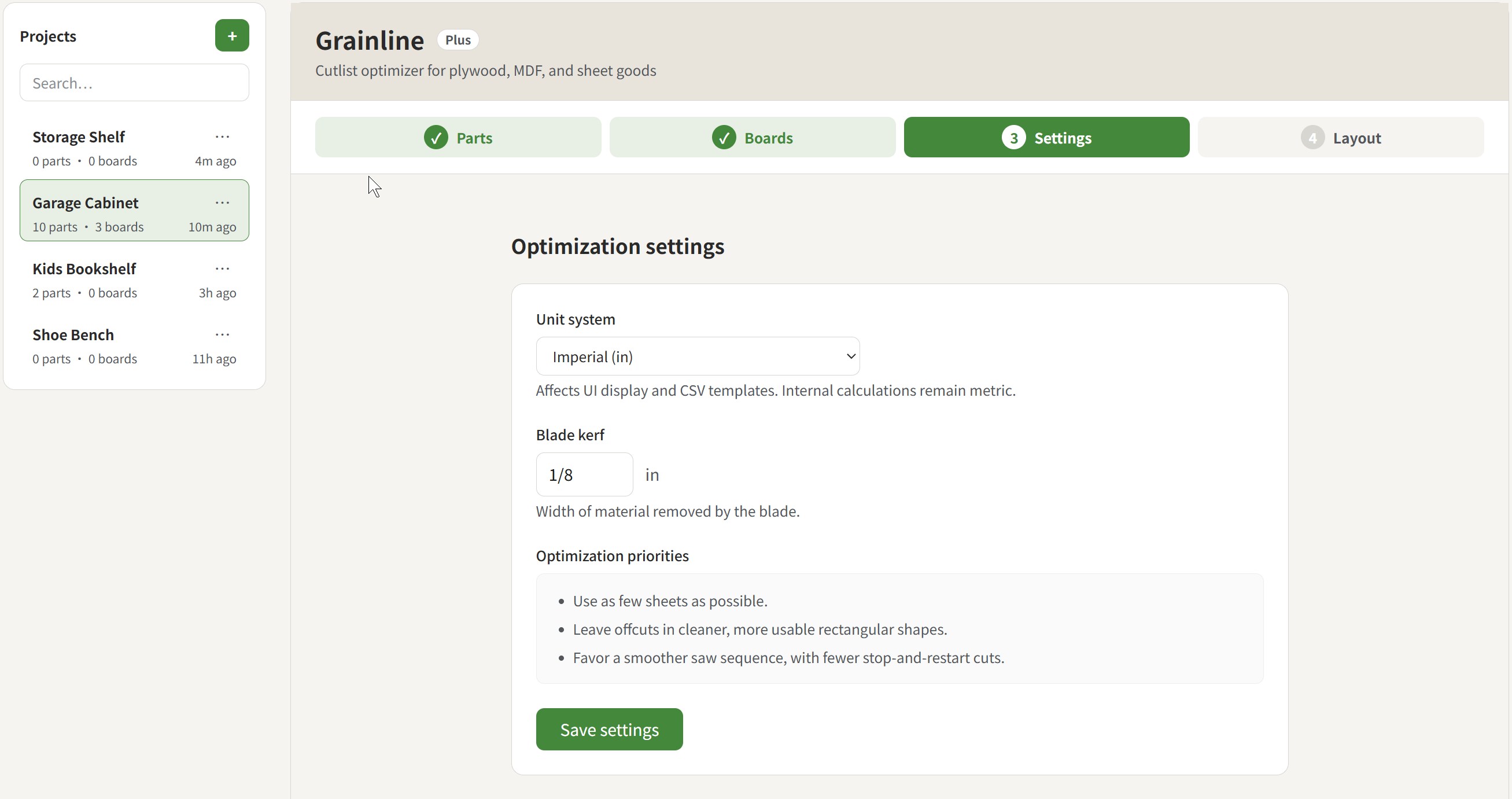This screenshot has height=799, width=1512.
Task: Select the Kids Bookshelf project
Action: tap(106, 279)
